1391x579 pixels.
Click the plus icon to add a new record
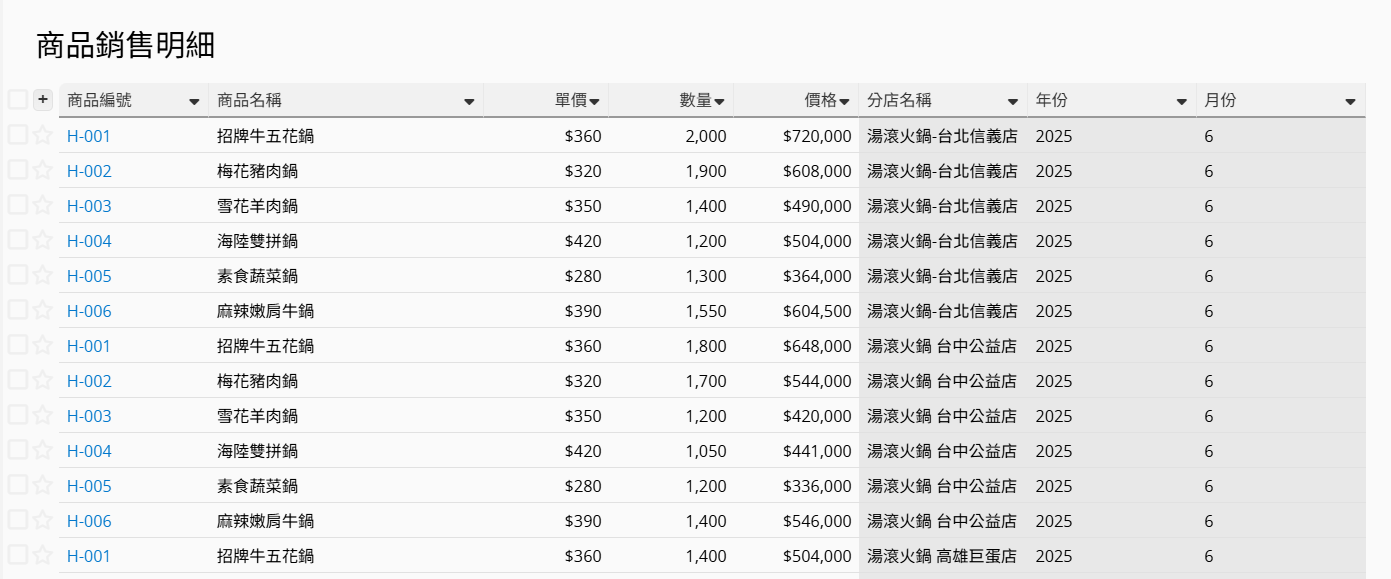click(43, 99)
